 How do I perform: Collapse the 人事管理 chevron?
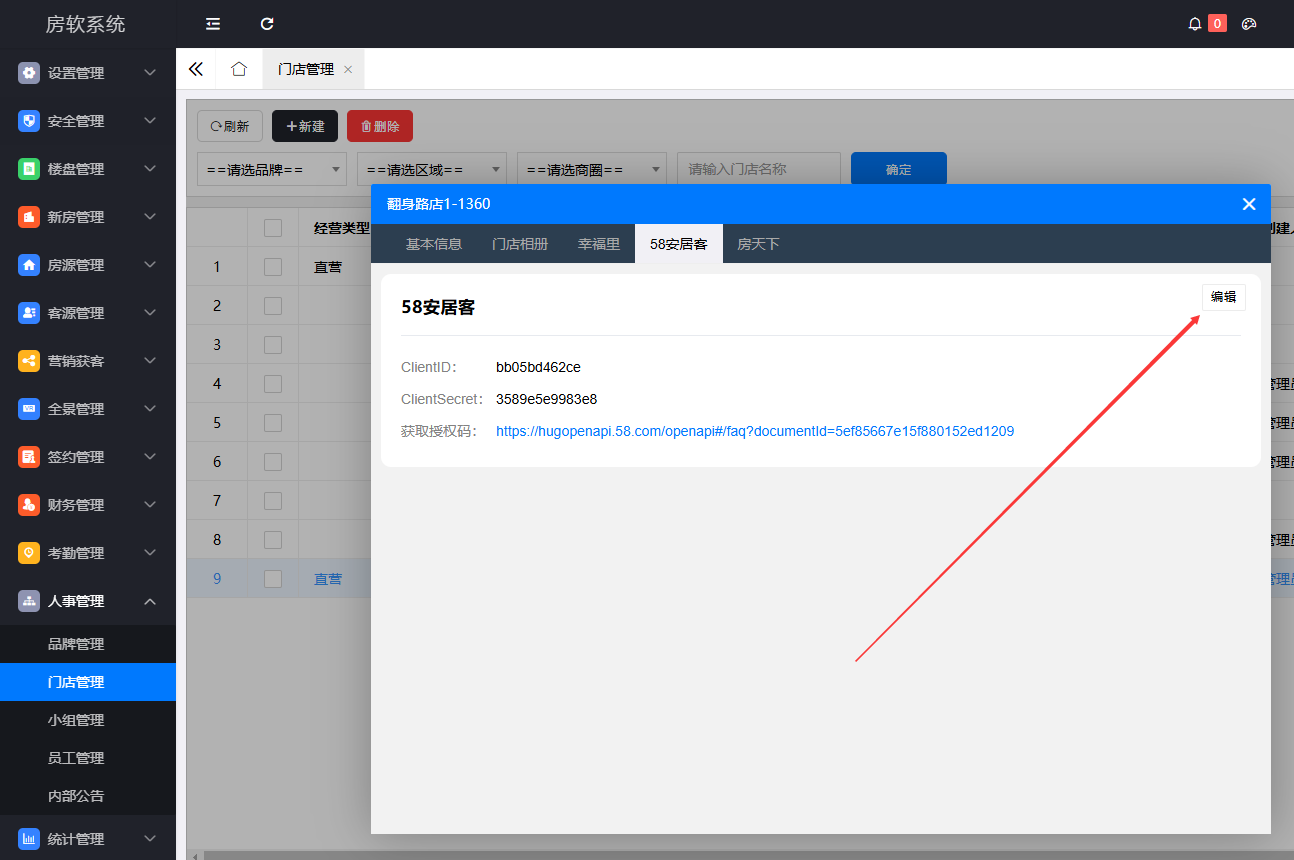click(150, 601)
